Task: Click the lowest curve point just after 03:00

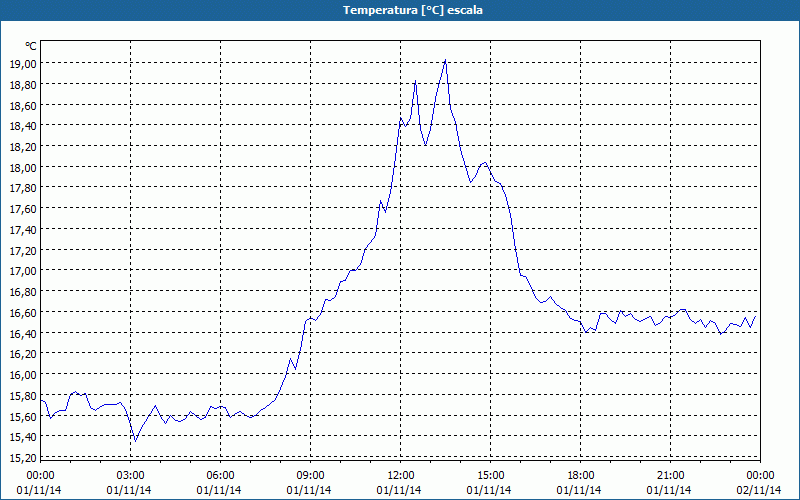Action: pyautogui.click(x=135, y=441)
